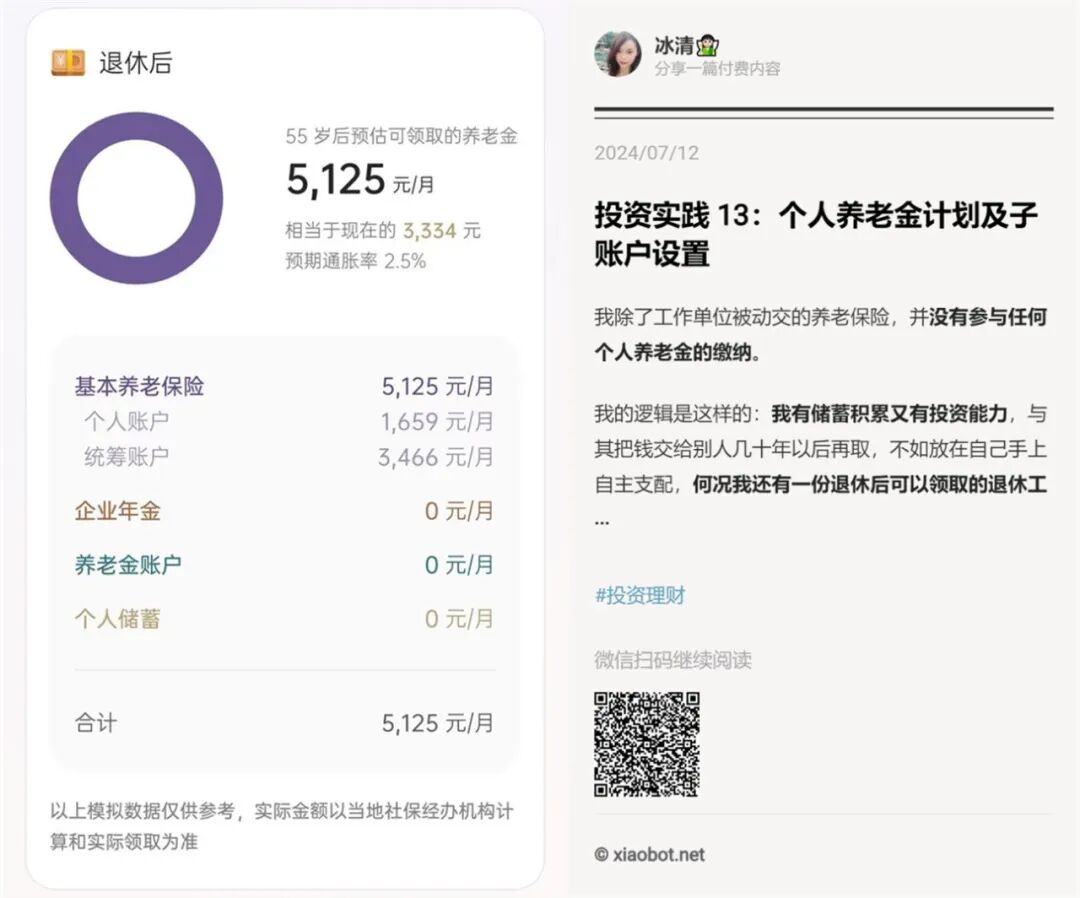Open the 冰清 profile avatar
The image size is (1080, 898).
click(617, 54)
